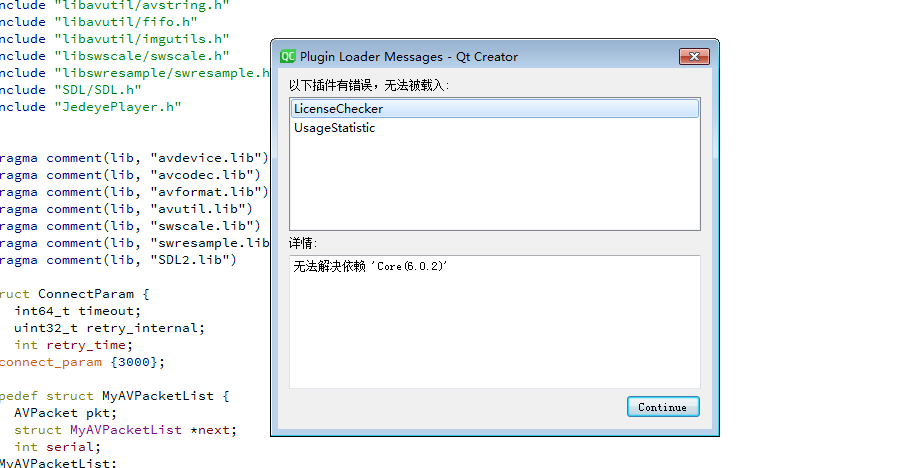Click the Continue button
The image size is (897, 468).
click(663, 407)
